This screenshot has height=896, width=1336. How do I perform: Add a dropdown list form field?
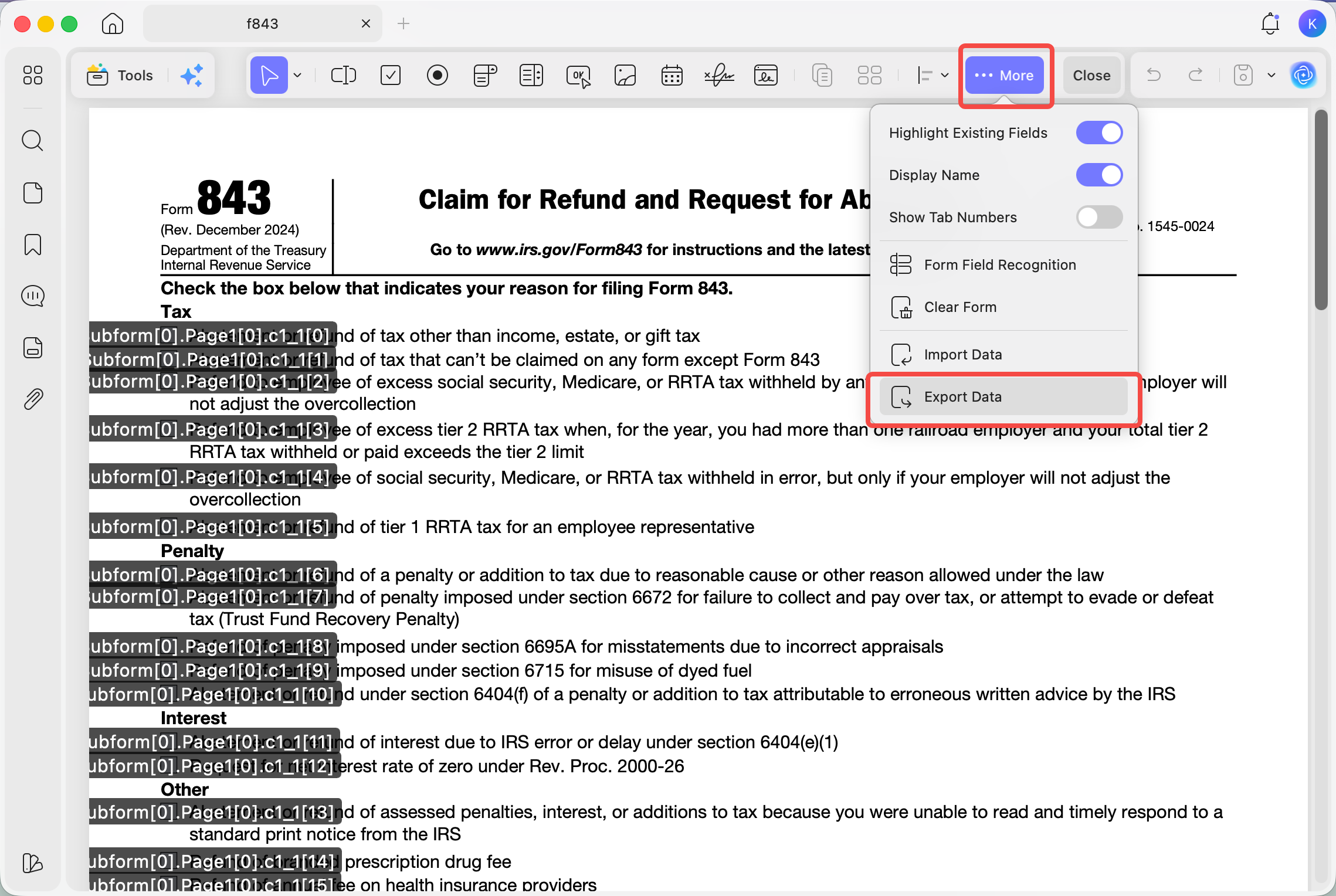click(x=484, y=75)
